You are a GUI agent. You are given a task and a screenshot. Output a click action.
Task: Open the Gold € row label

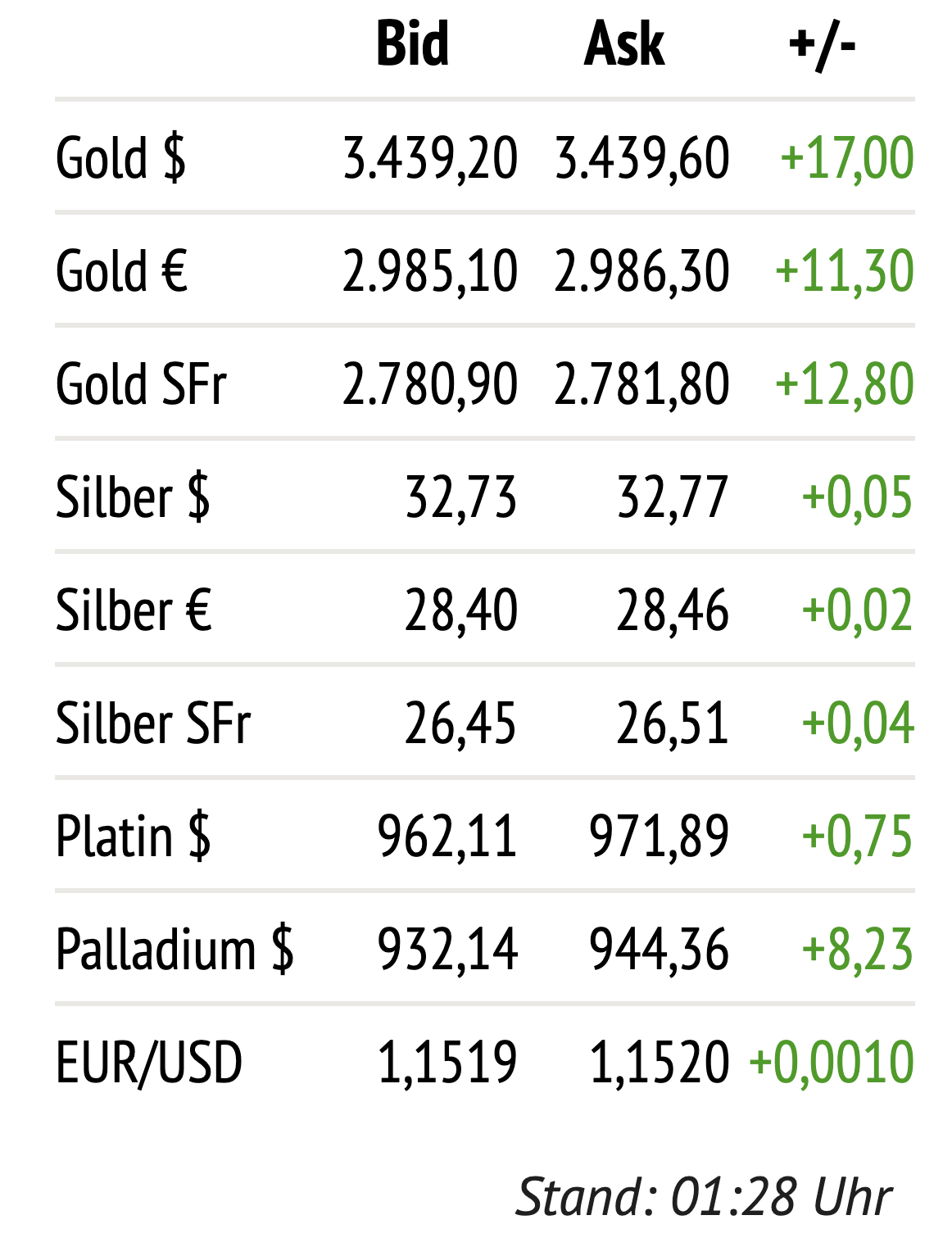pos(122,270)
